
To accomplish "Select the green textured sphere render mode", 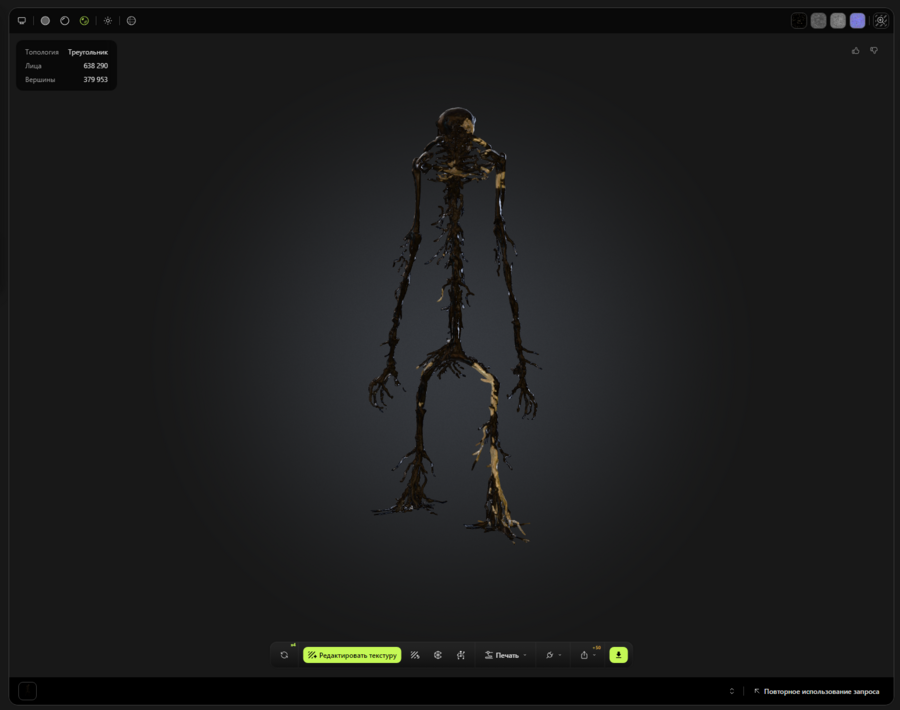I will point(84,21).
